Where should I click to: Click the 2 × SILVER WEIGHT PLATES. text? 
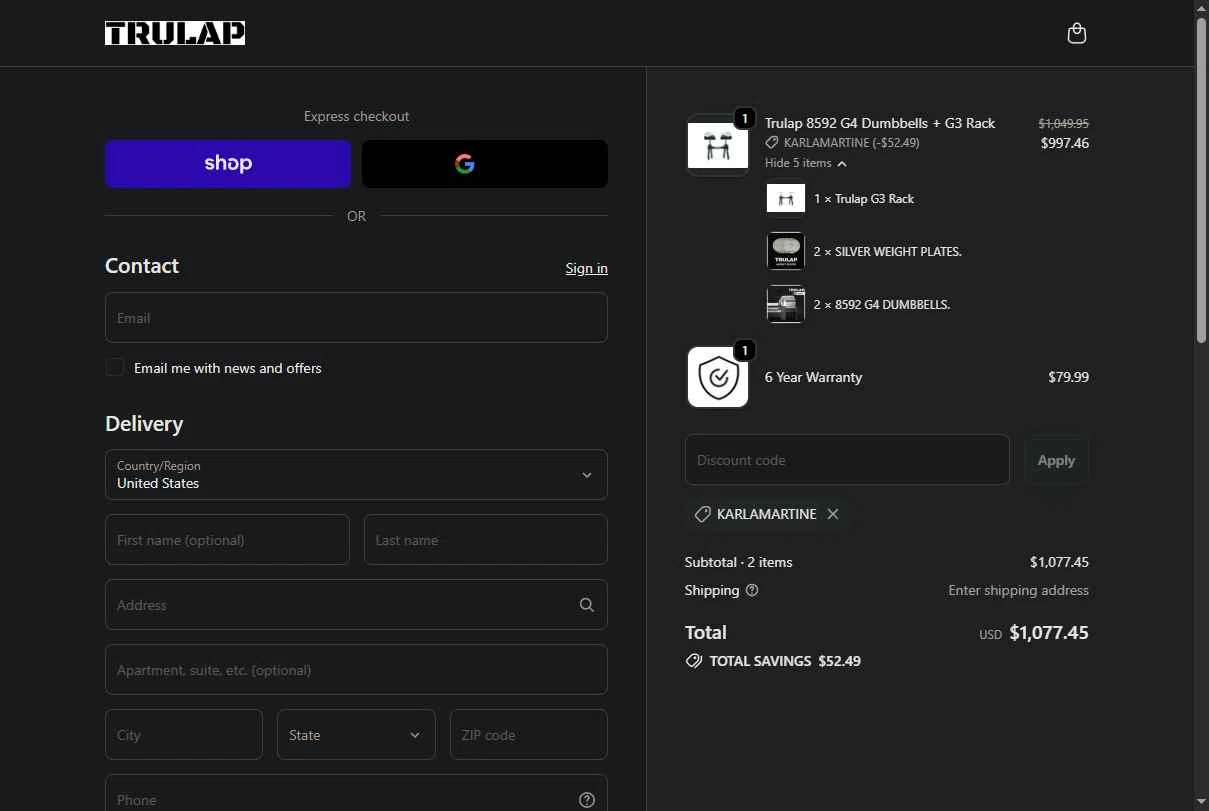click(887, 252)
